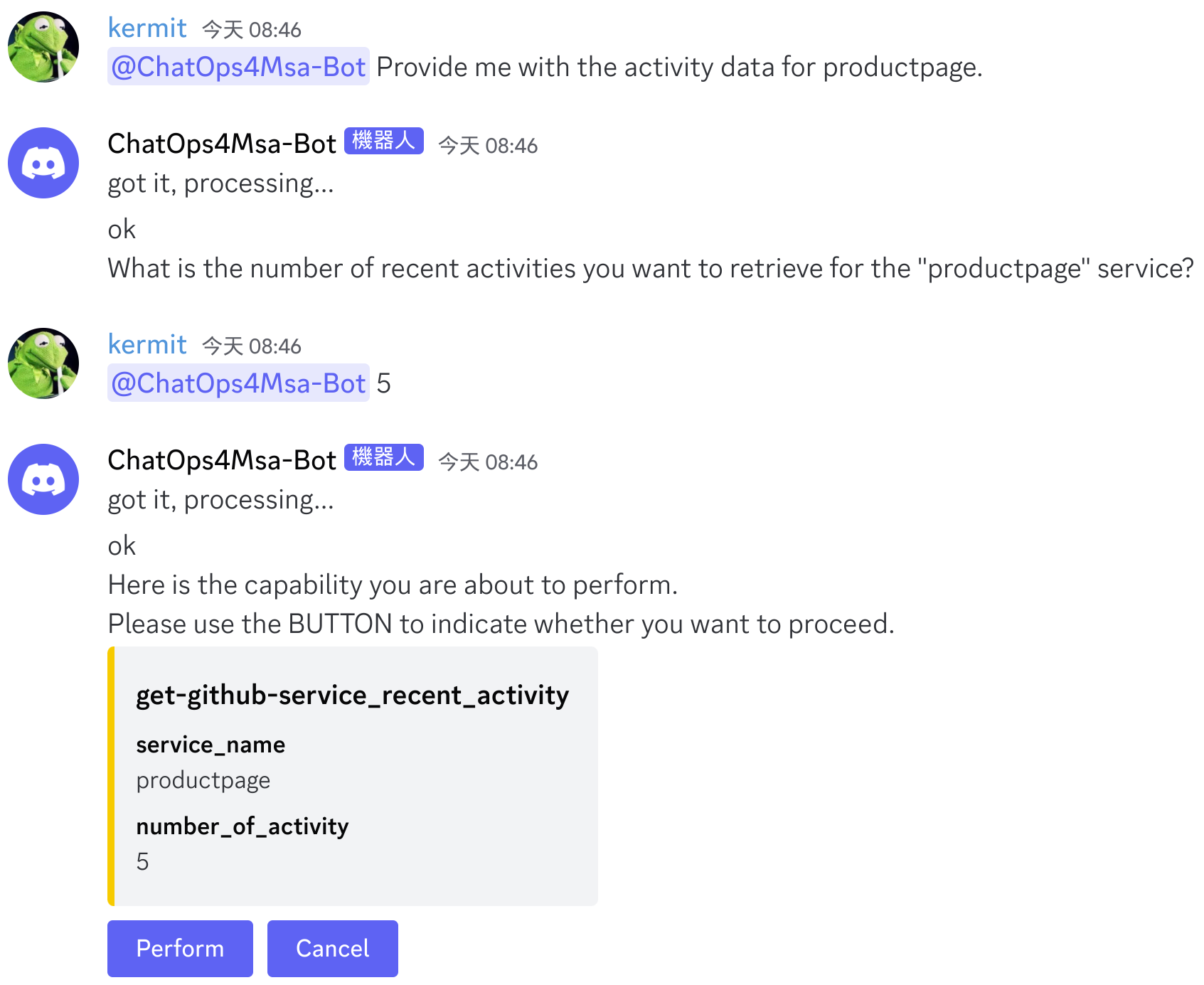Click the service_name field value productpage
Image resolution: width=1204 pixels, height=985 pixels.
point(203,780)
